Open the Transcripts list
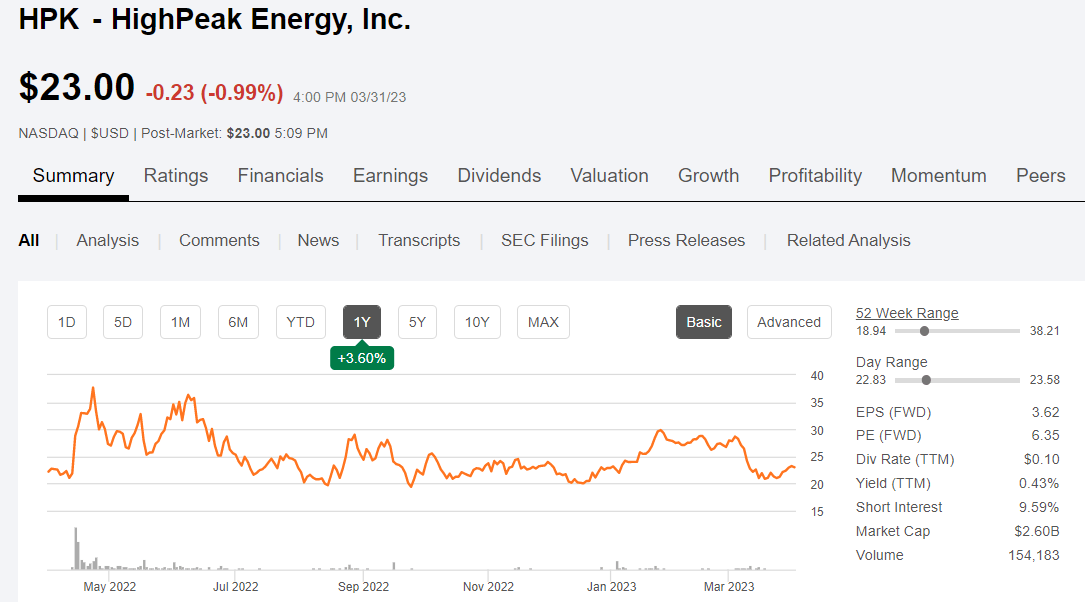The width and height of the screenshot is (1085, 602). 419,240
